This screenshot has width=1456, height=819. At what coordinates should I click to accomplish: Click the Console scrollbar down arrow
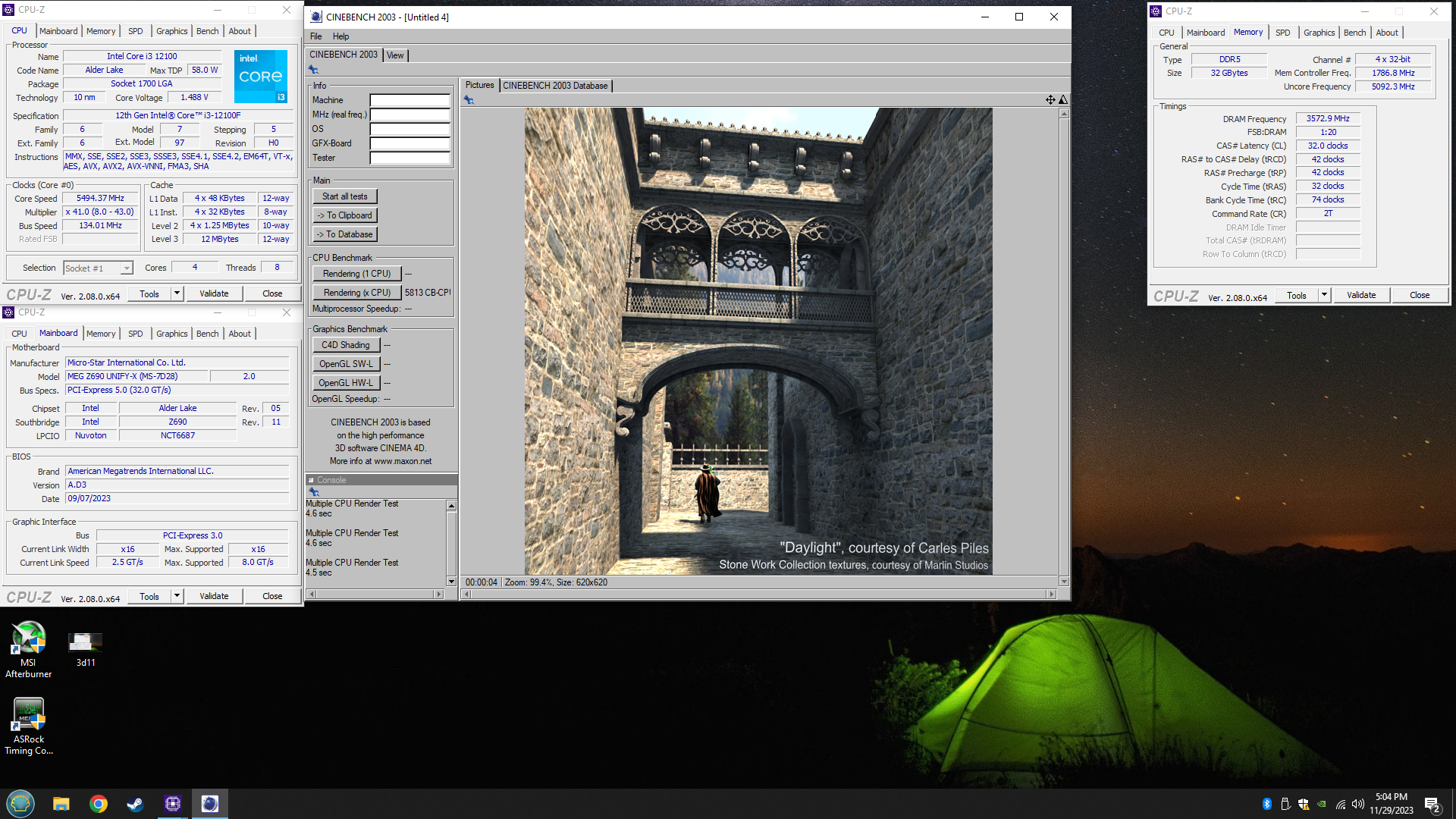[x=451, y=582]
